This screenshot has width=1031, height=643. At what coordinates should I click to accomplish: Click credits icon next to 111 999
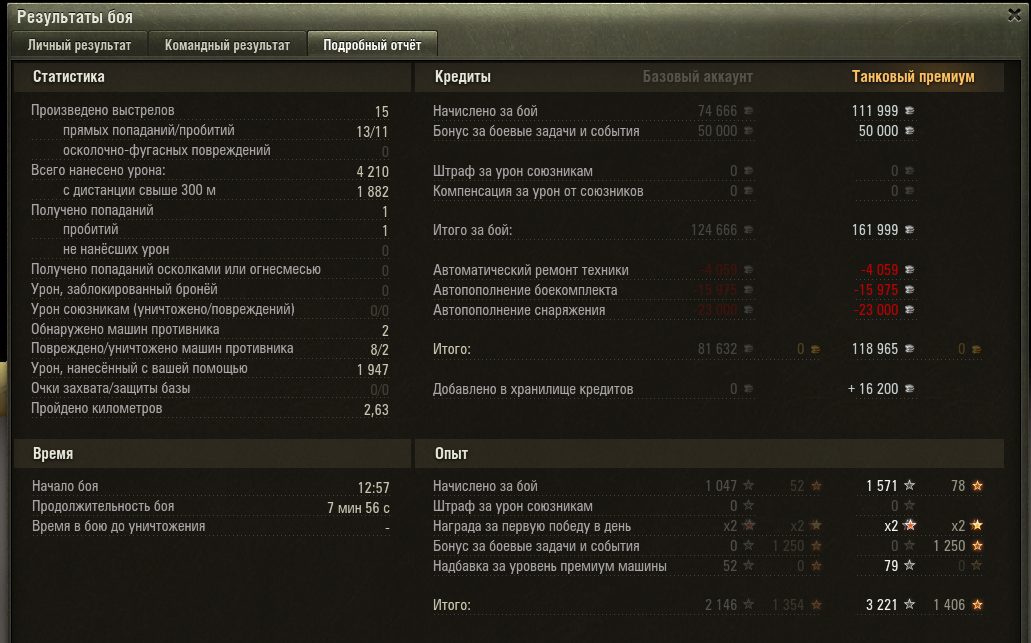coord(910,110)
